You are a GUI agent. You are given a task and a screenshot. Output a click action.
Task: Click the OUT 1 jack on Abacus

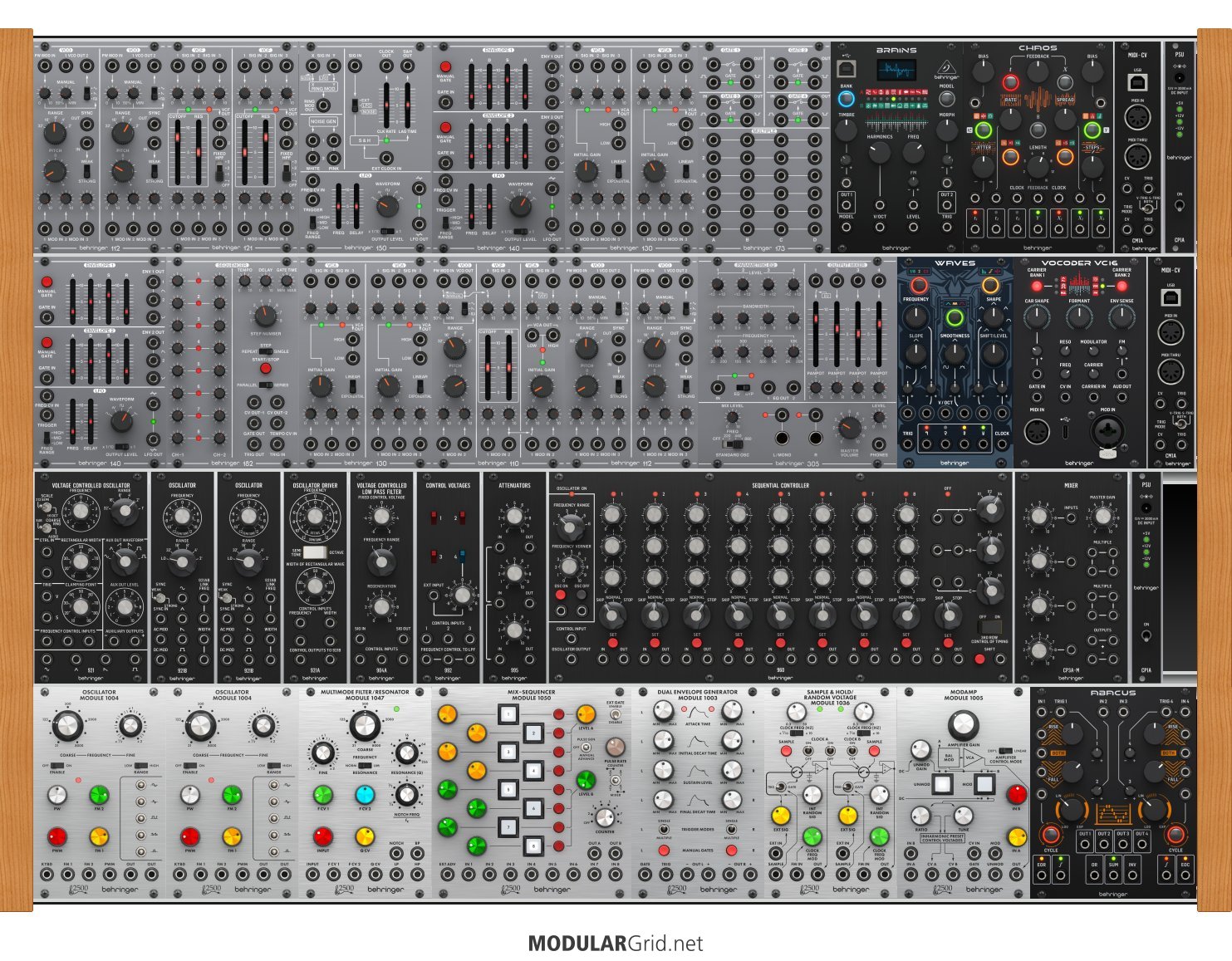1085,843
